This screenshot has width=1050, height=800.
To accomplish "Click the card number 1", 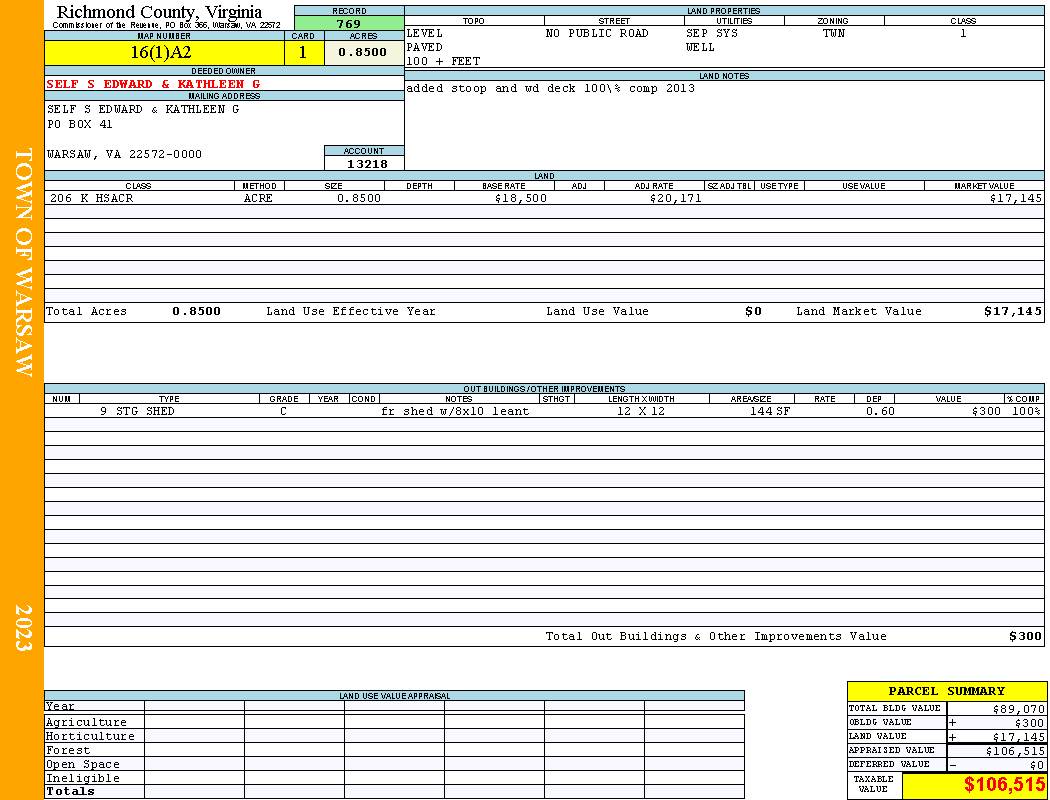I will (303, 52).
